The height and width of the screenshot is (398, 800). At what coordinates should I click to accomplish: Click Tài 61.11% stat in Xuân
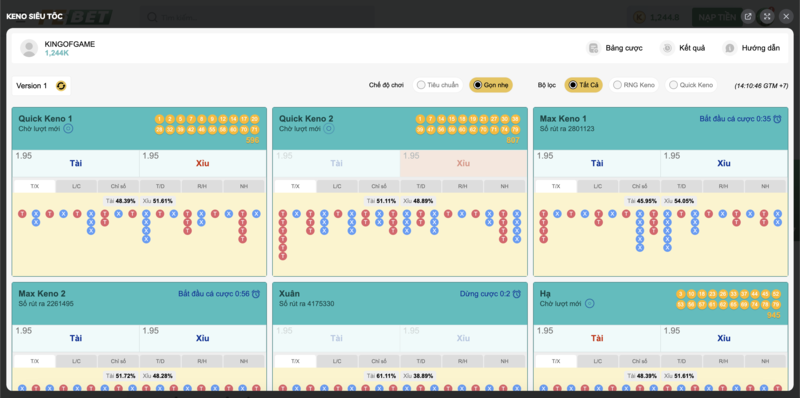pos(382,376)
